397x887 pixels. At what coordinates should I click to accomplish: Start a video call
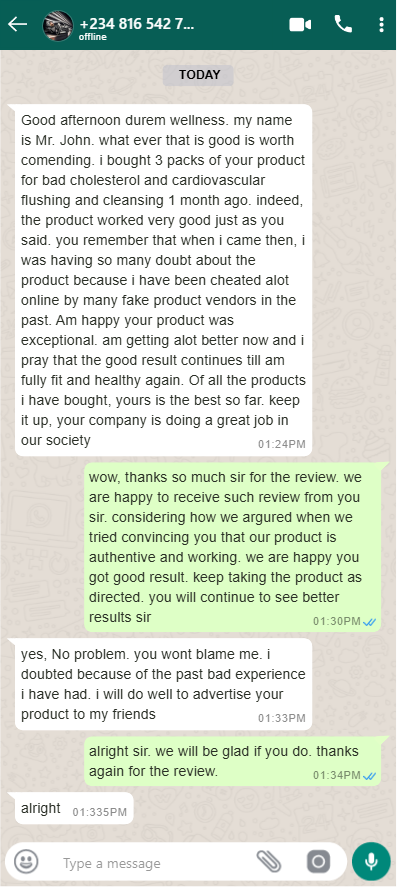[x=300, y=25]
